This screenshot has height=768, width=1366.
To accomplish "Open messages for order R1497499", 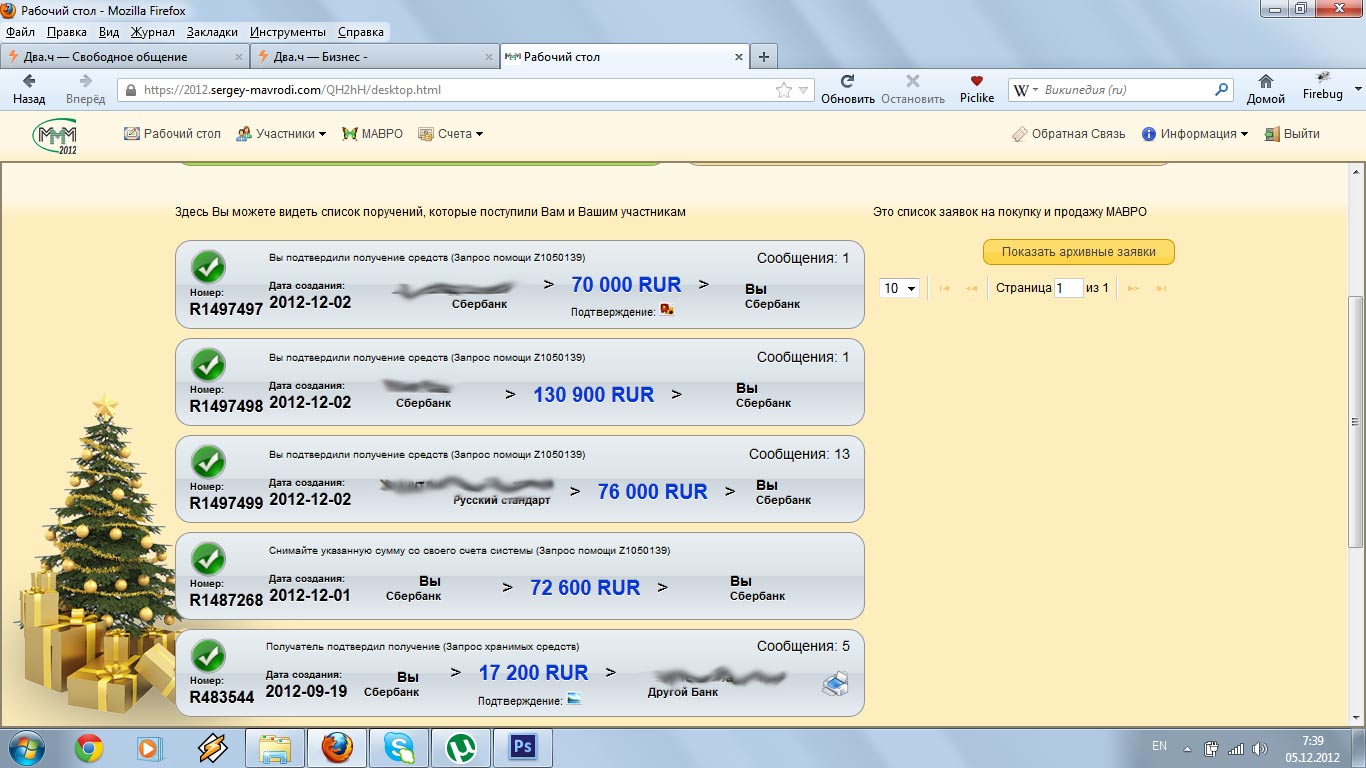I will pos(799,454).
